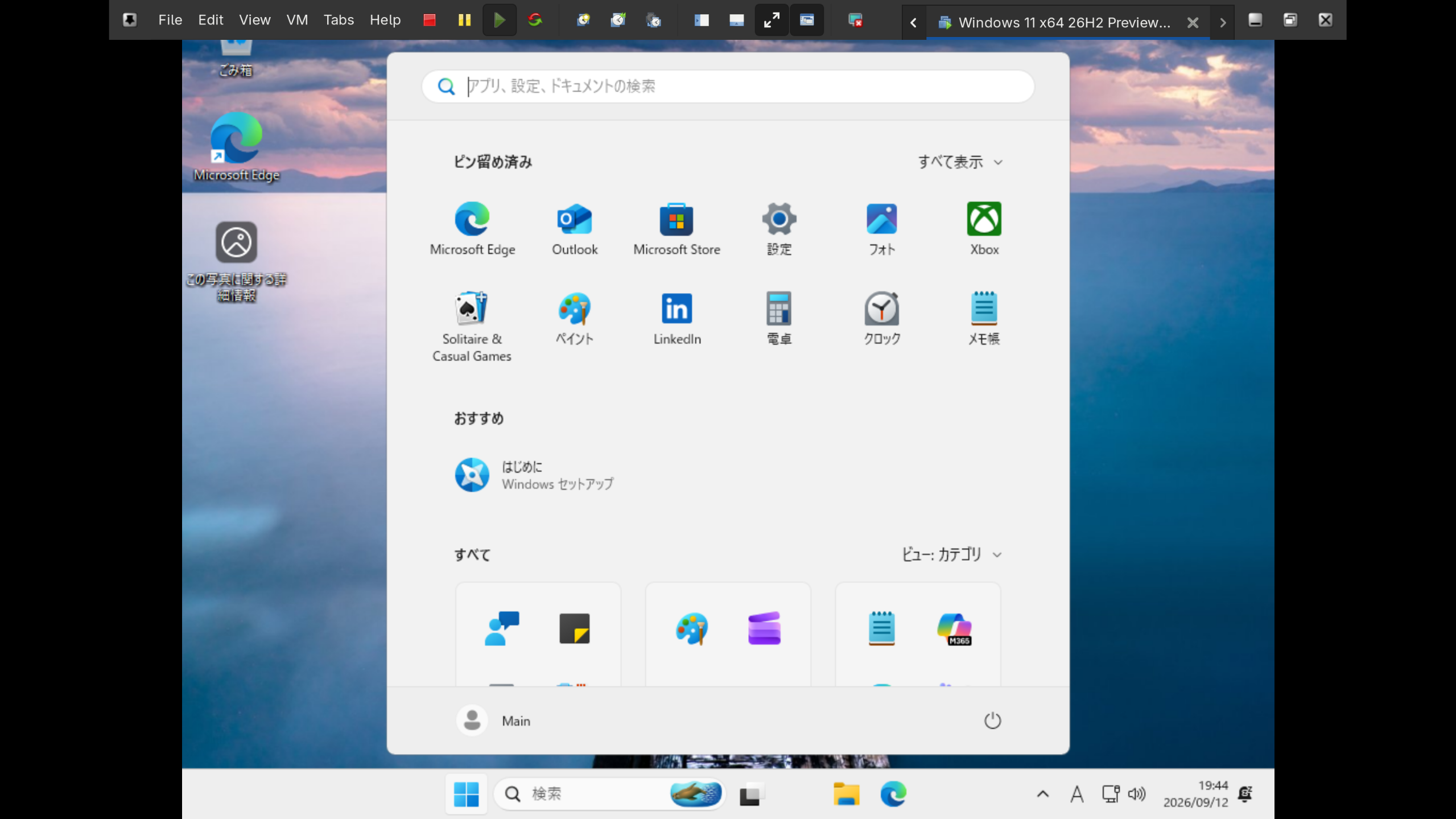Screen dimensions: 1456x819
Task: Open Microsoft Edge from the taskbar
Action: [x=893, y=794]
